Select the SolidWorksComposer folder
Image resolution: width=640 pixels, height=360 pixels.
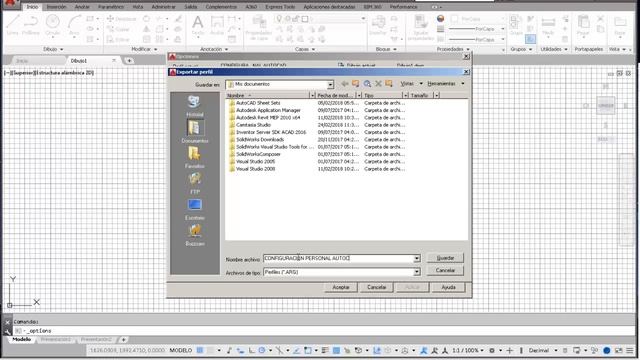pos(254,154)
